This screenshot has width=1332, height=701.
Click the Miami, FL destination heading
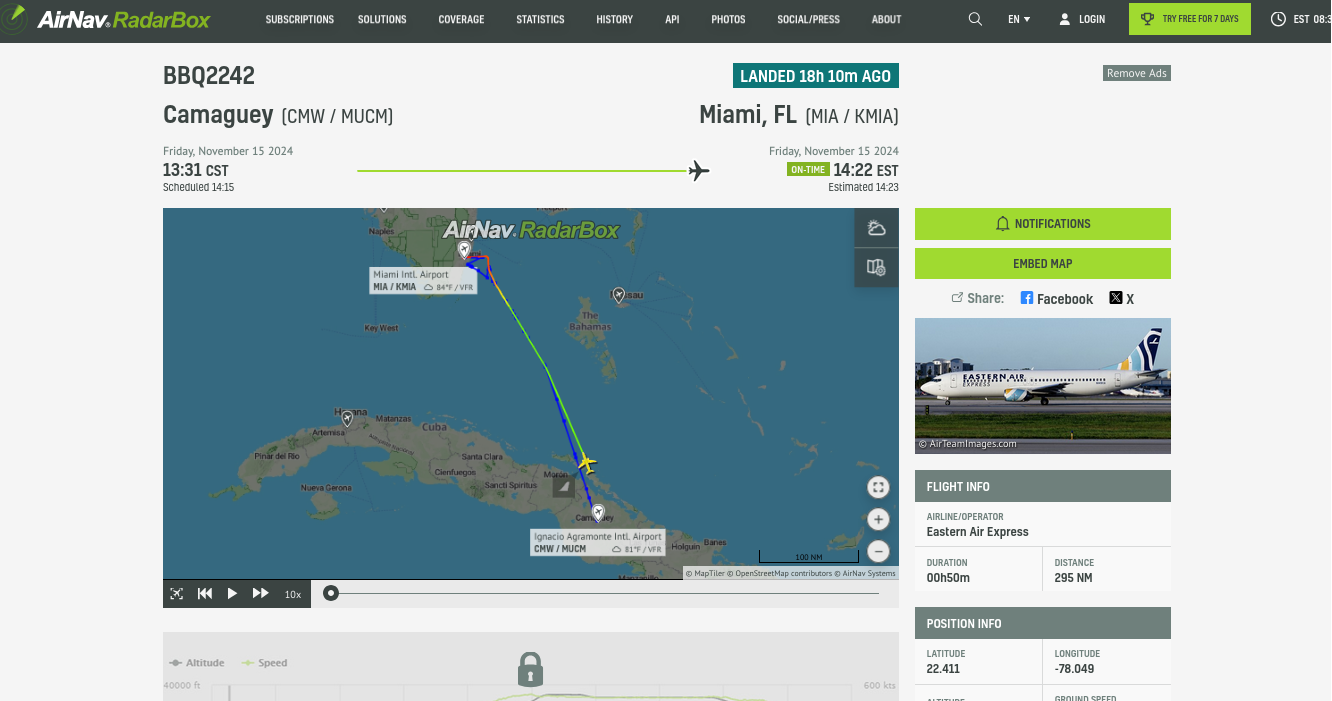click(x=749, y=115)
